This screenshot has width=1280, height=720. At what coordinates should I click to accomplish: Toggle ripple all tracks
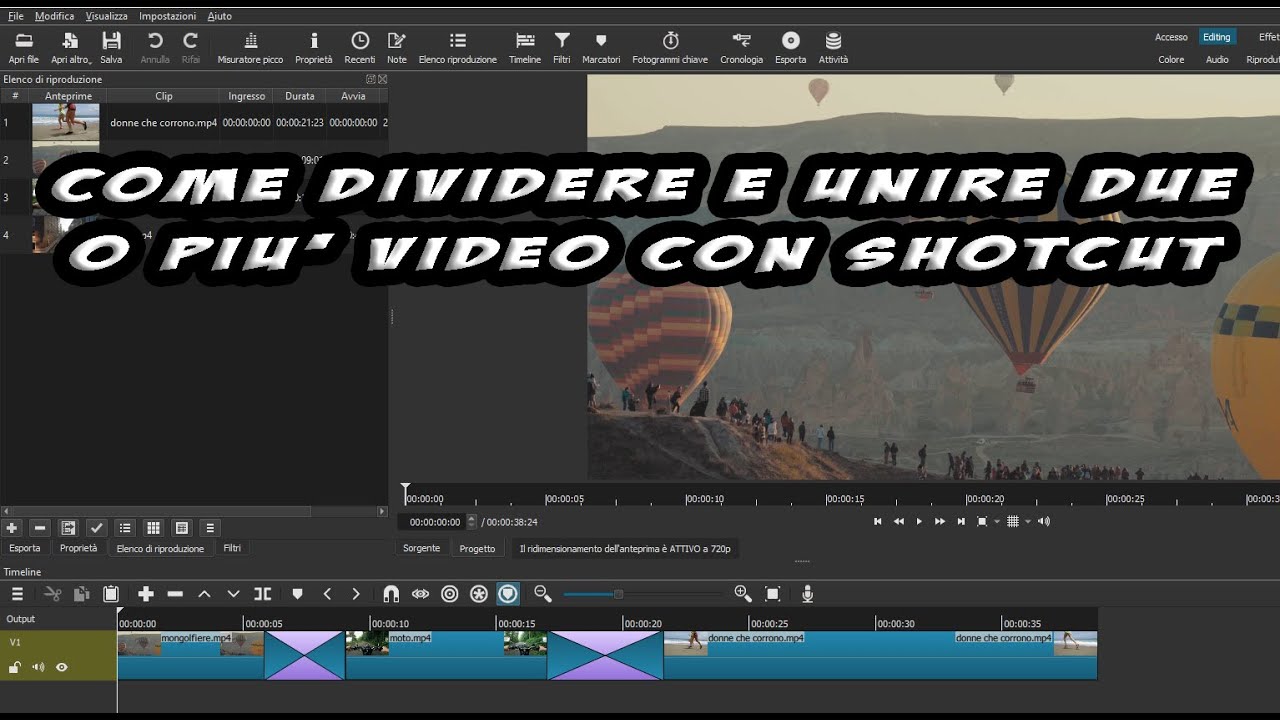pos(479,594)
